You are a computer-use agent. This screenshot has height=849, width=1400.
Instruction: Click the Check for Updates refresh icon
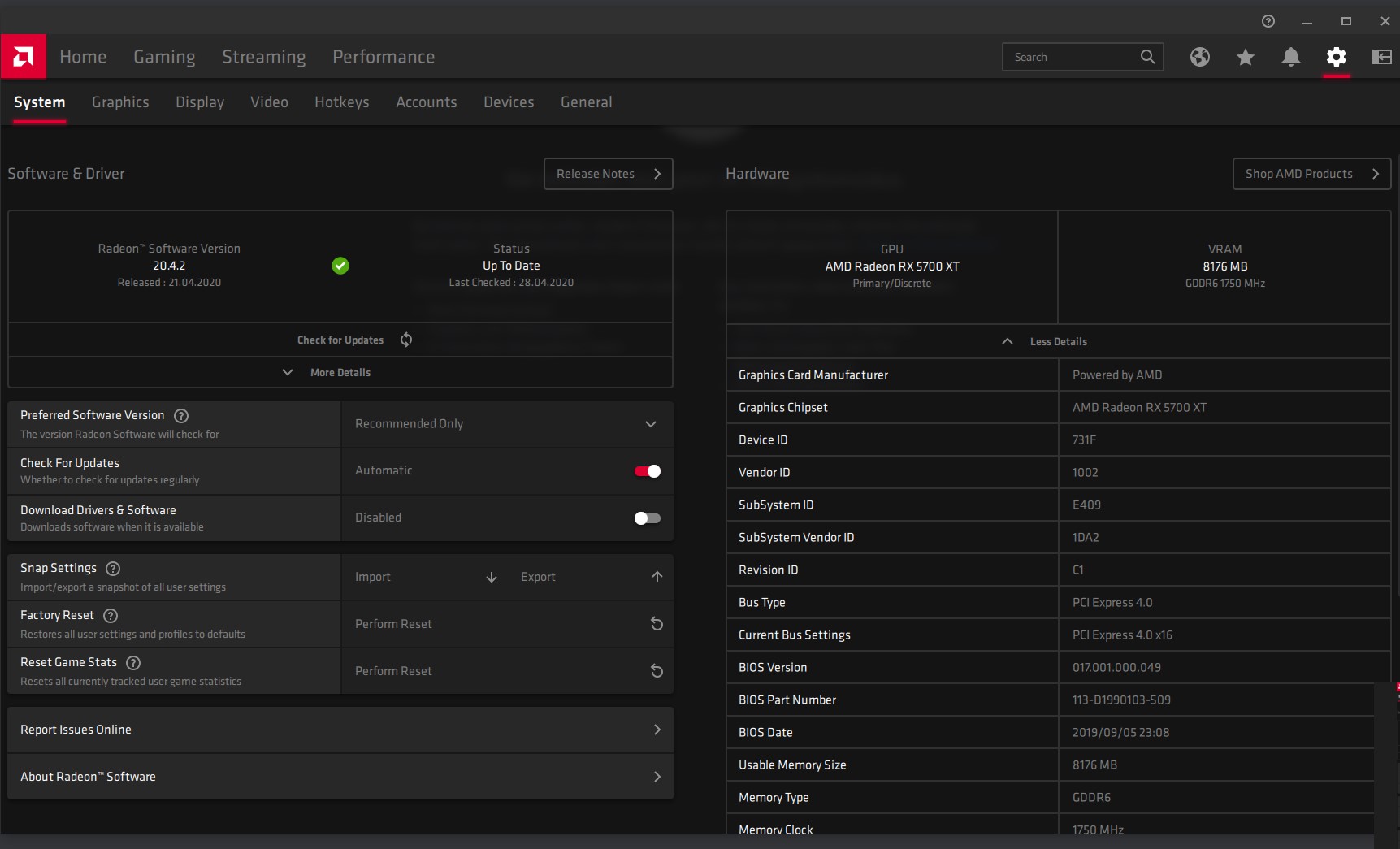tap(406, 340)
